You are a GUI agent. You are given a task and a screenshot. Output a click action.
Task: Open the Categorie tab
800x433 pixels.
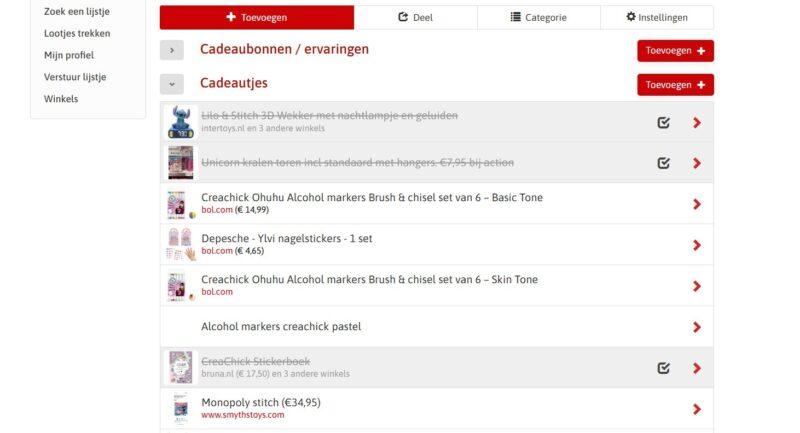(x=538, y=17)
